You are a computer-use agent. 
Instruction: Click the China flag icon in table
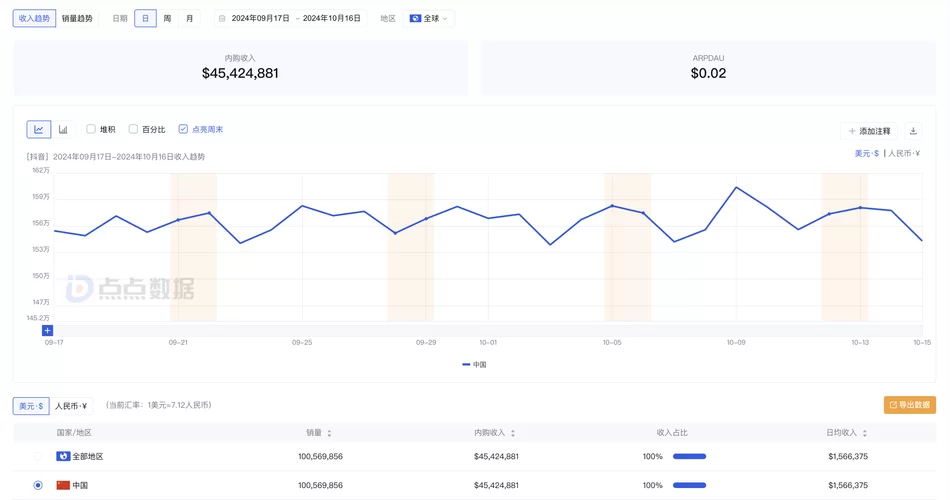[63, 485]
